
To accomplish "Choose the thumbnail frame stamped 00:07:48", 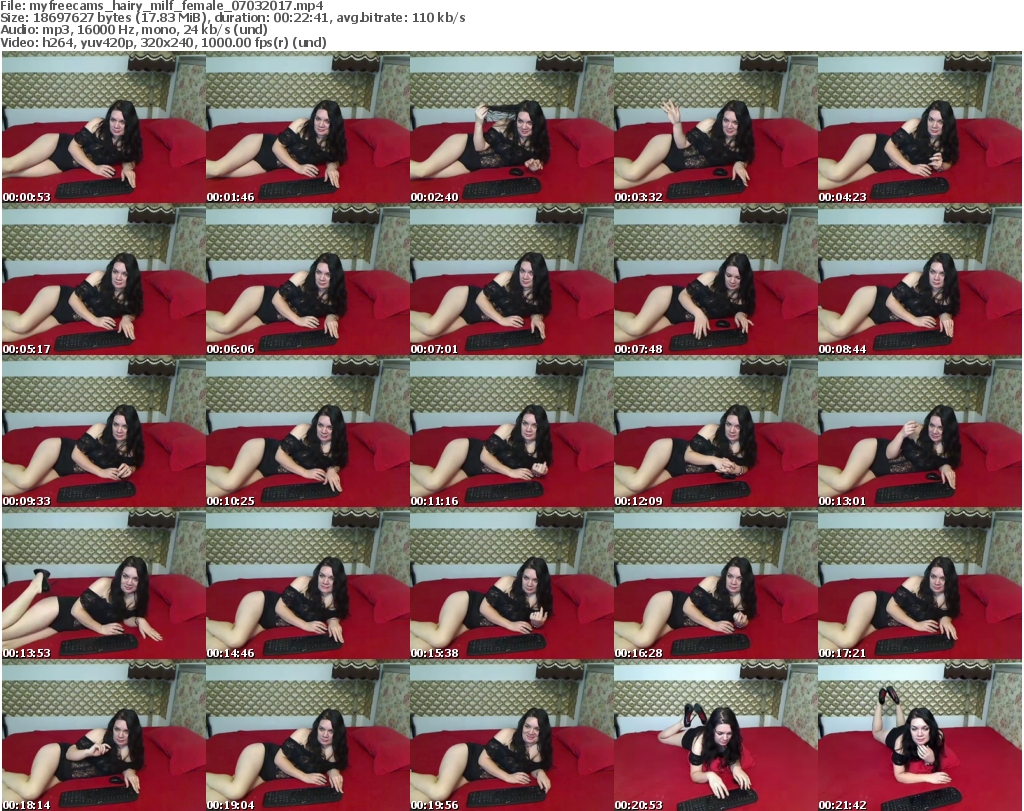I will pos(716,279).
